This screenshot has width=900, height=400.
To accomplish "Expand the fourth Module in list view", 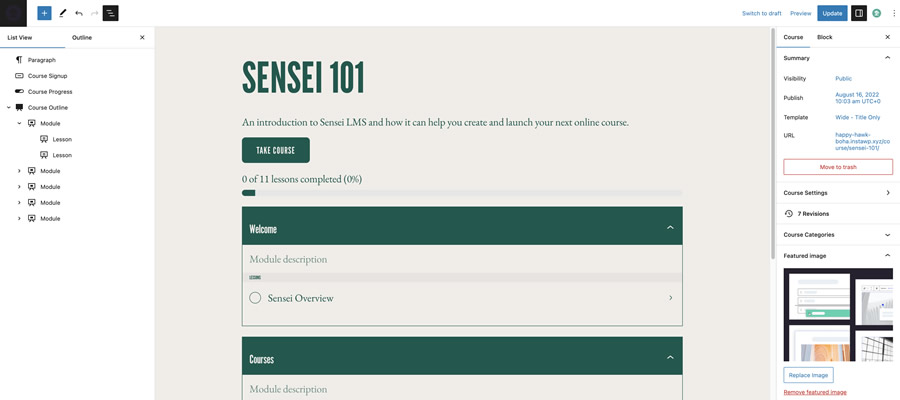I will (x=19, y=203).
